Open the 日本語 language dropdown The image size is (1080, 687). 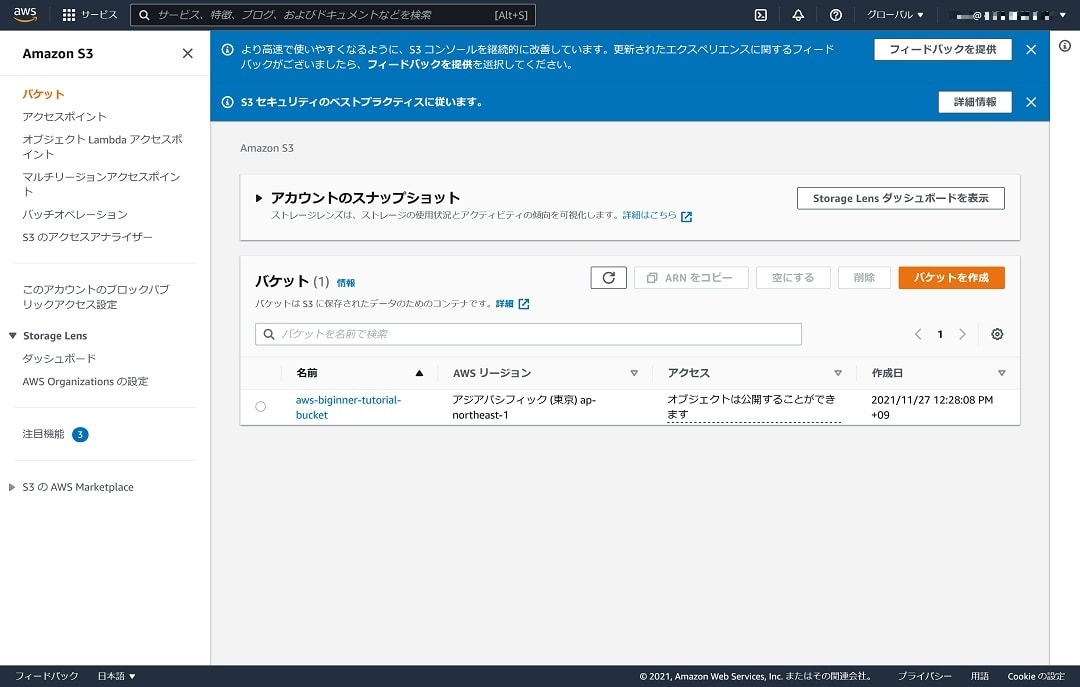[116, 676]
